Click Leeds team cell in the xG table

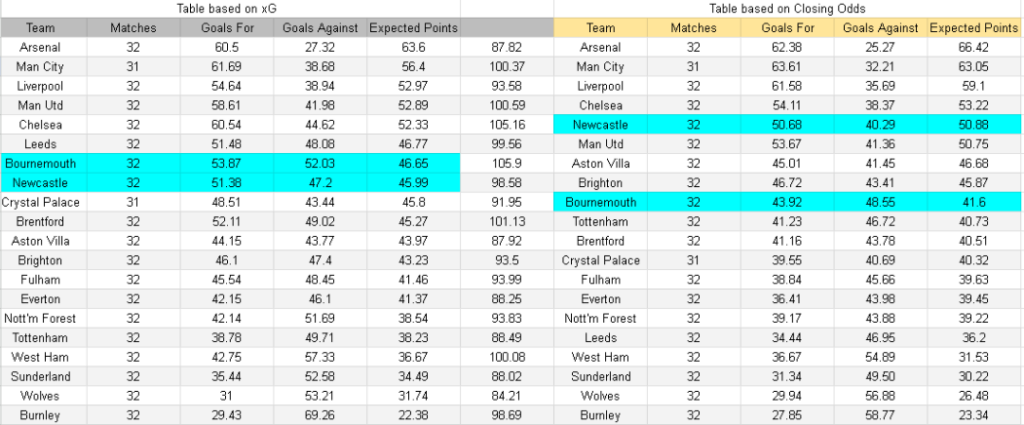click(x=41, y=144)
